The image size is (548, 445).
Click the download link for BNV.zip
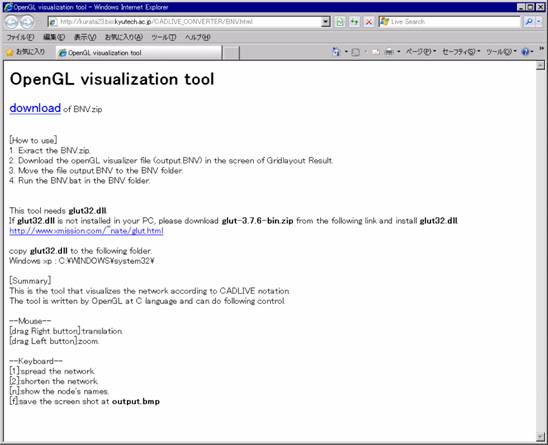[35, 108]
